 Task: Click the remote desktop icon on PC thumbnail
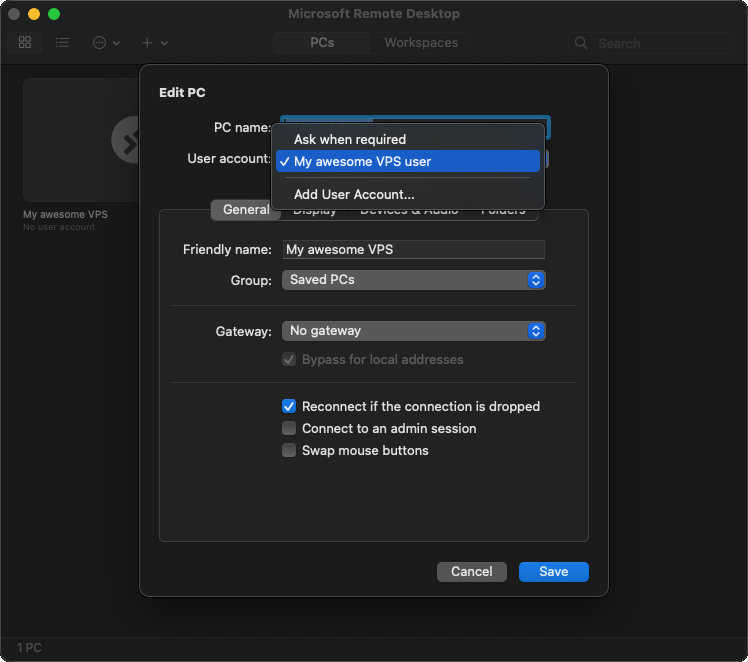(x=130, y=140)
